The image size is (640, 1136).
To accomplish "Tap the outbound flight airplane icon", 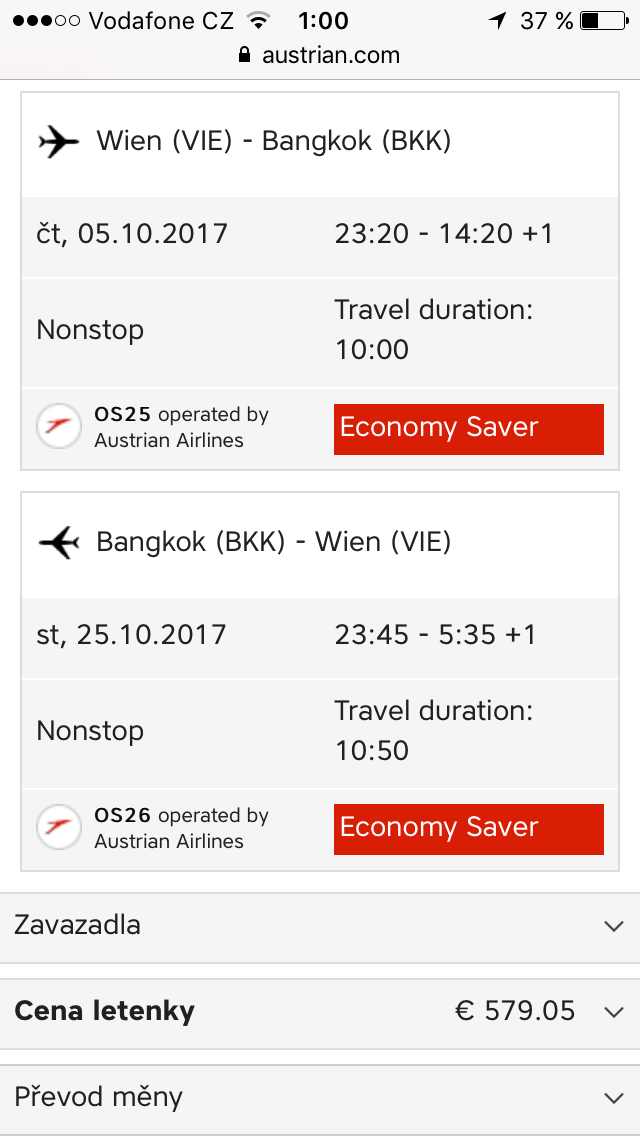I will tap(59, 142).
